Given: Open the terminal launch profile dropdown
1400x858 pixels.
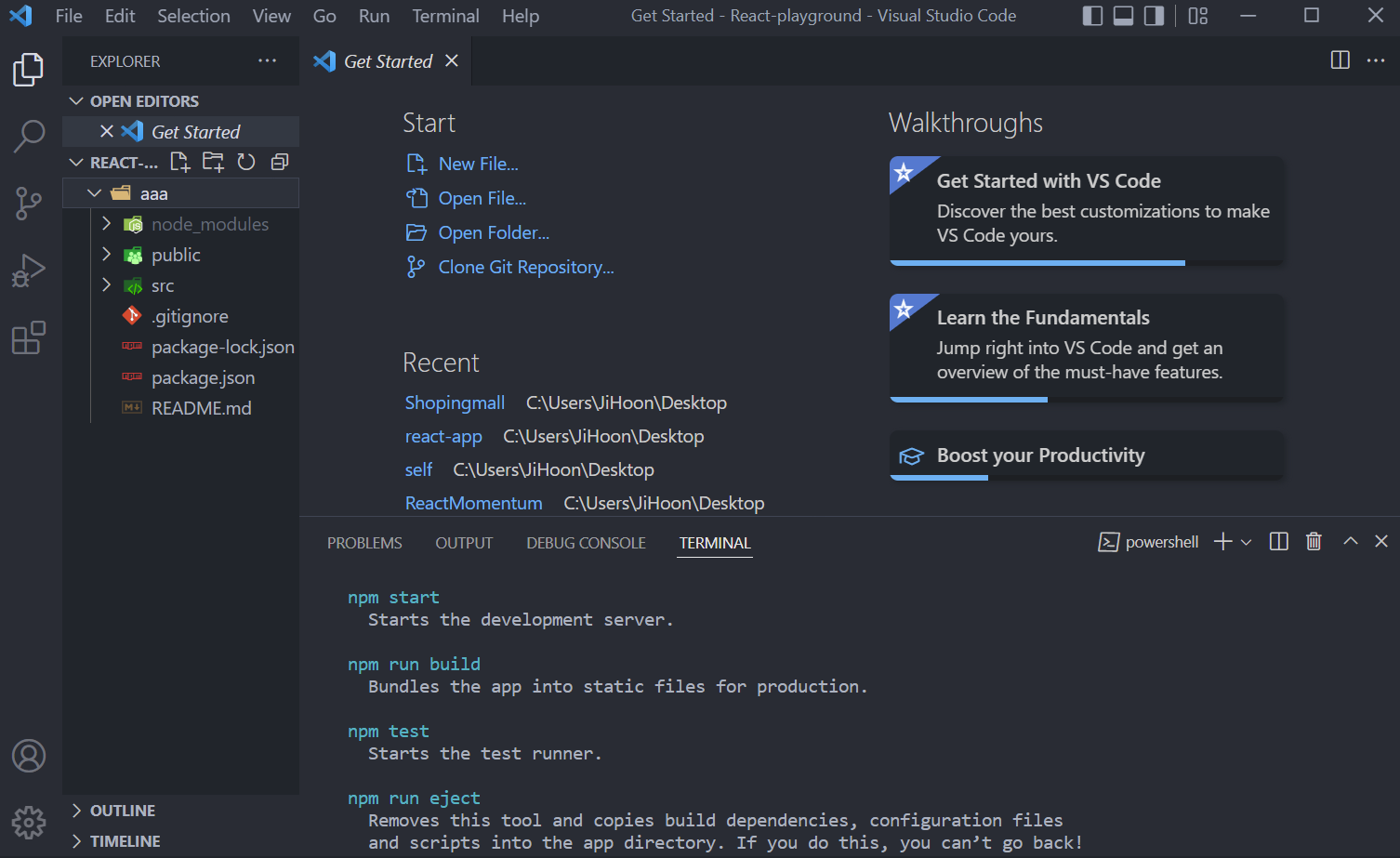Looking at the screenshot, I should [x=1247, y=542].
